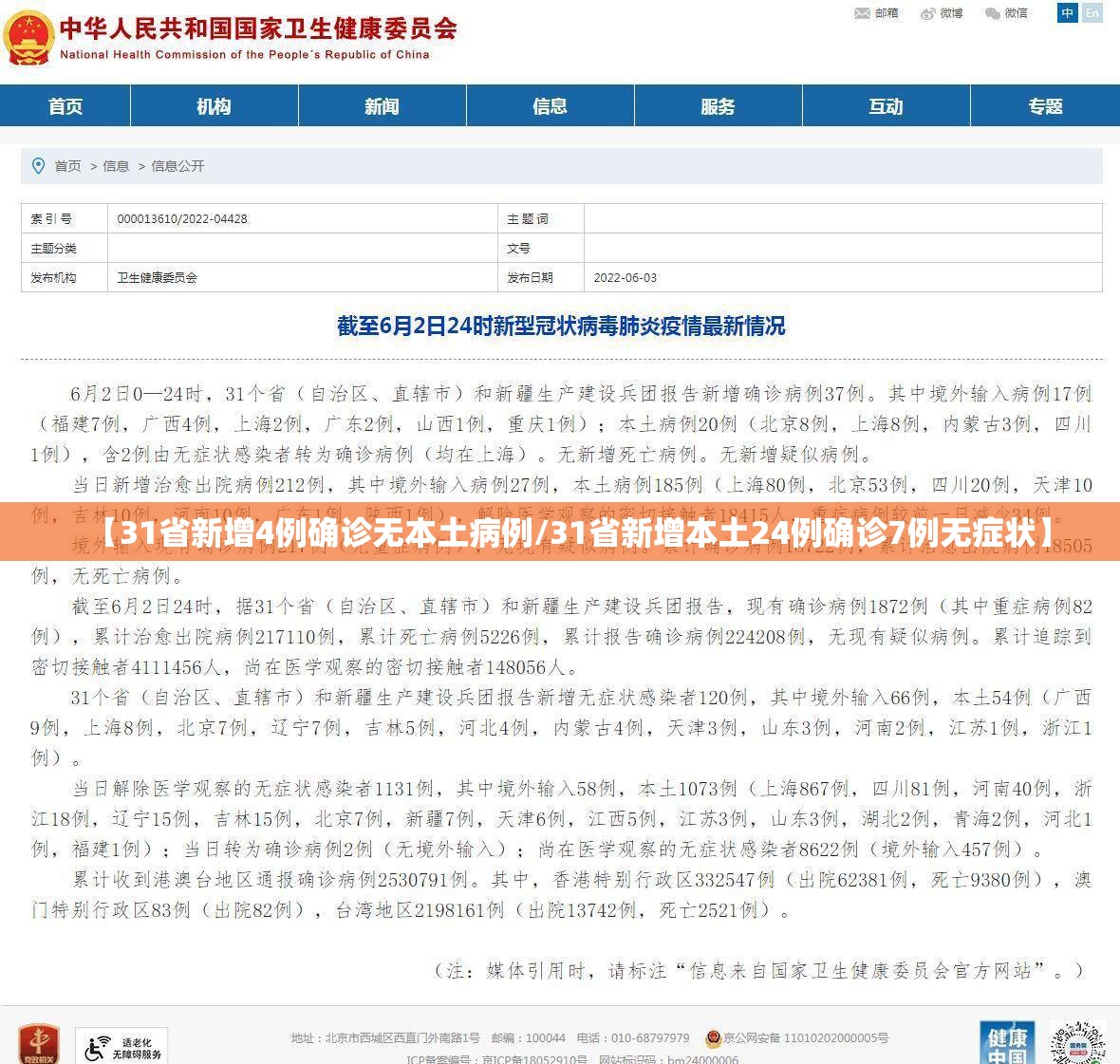Click the 京公网安备 police shield icon
The width and height of the screenshot is (1120, 1064).
(x=712, y=1037)
